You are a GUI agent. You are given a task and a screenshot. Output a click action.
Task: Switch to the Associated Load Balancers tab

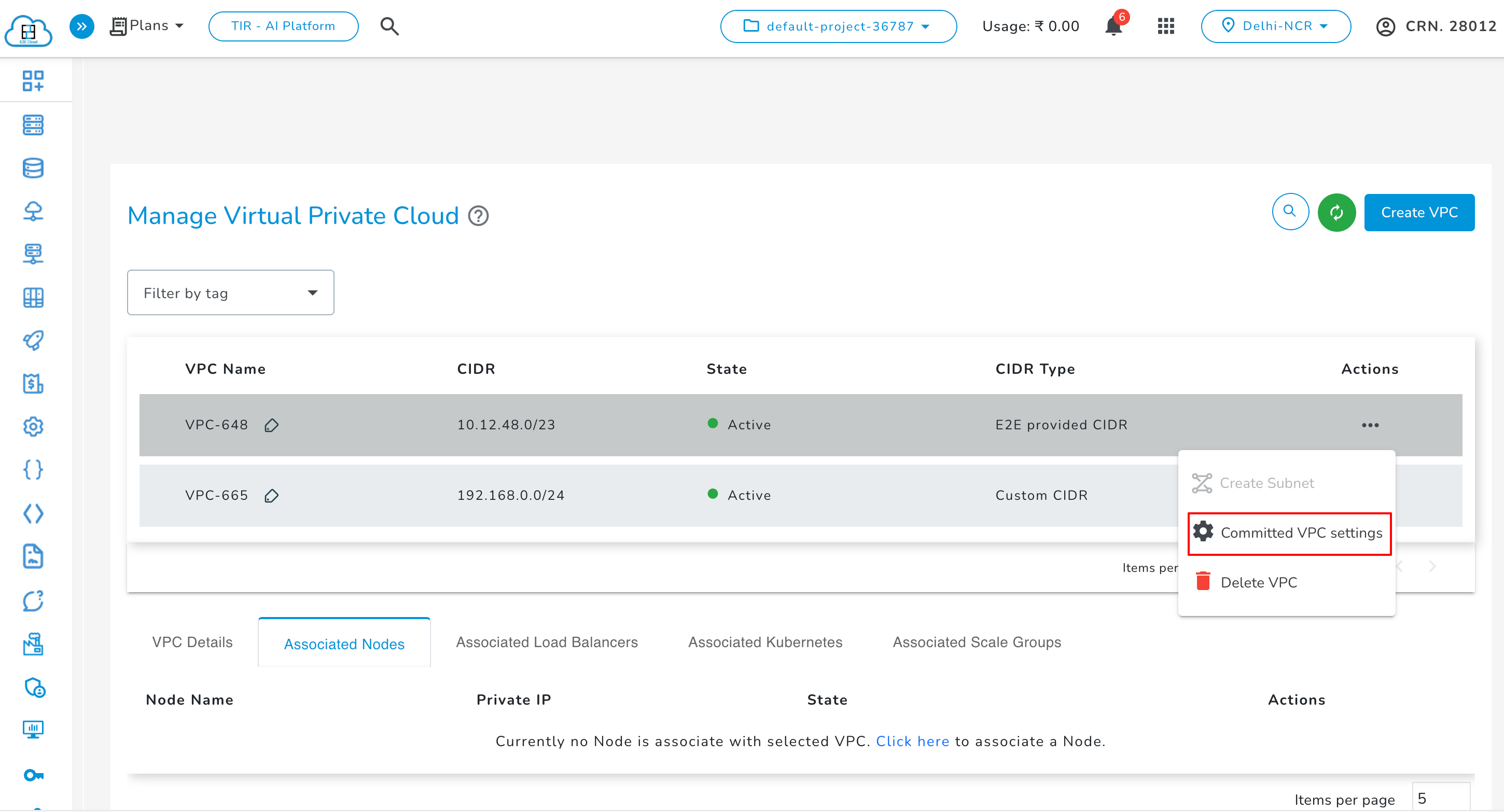[x=547, y=642]
